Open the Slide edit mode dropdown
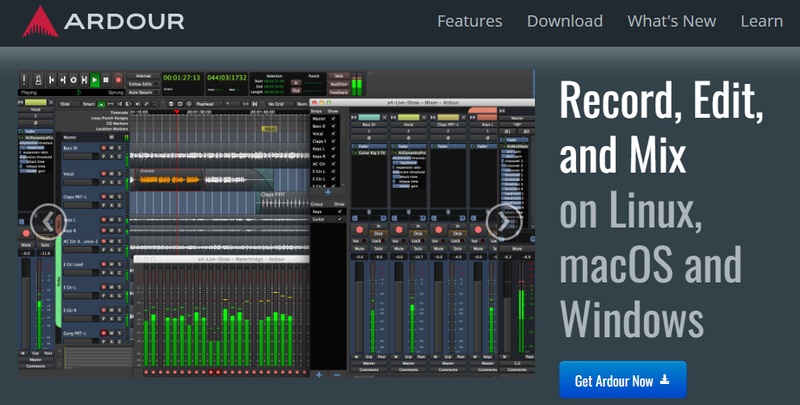The image size is (800, 405). click(x=70, y=102)
